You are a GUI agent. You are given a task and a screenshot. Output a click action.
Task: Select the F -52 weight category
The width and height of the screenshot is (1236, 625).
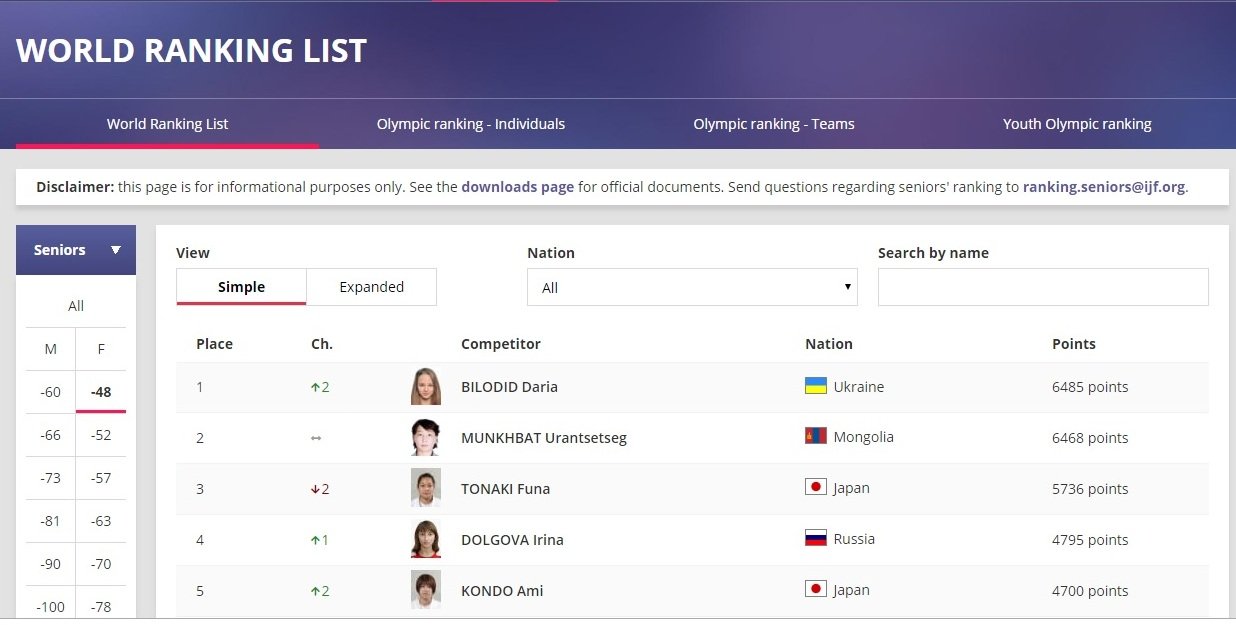point(101,435)
